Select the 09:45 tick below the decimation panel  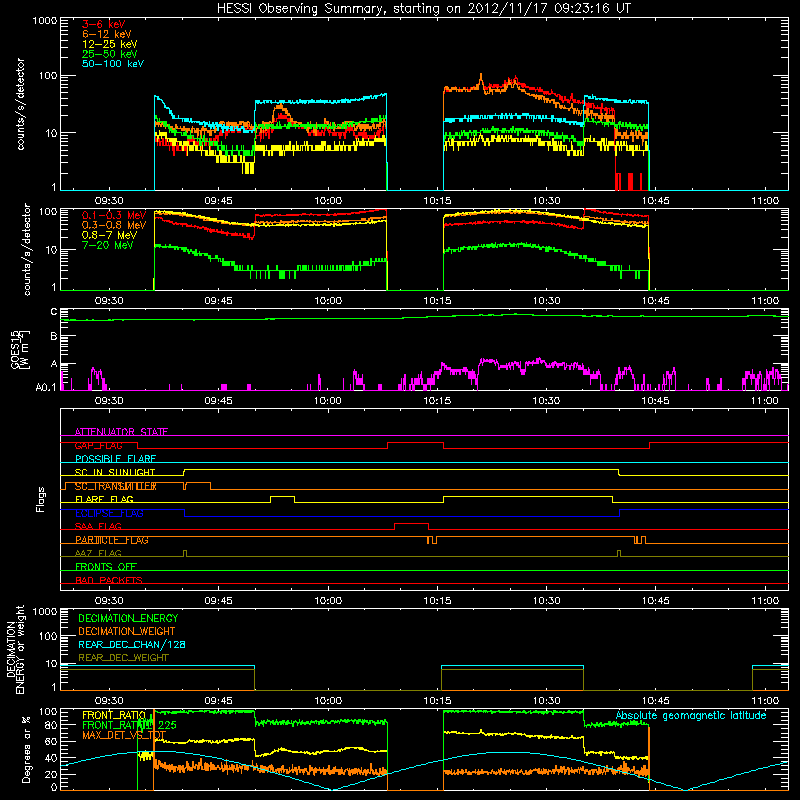[218, 701]
